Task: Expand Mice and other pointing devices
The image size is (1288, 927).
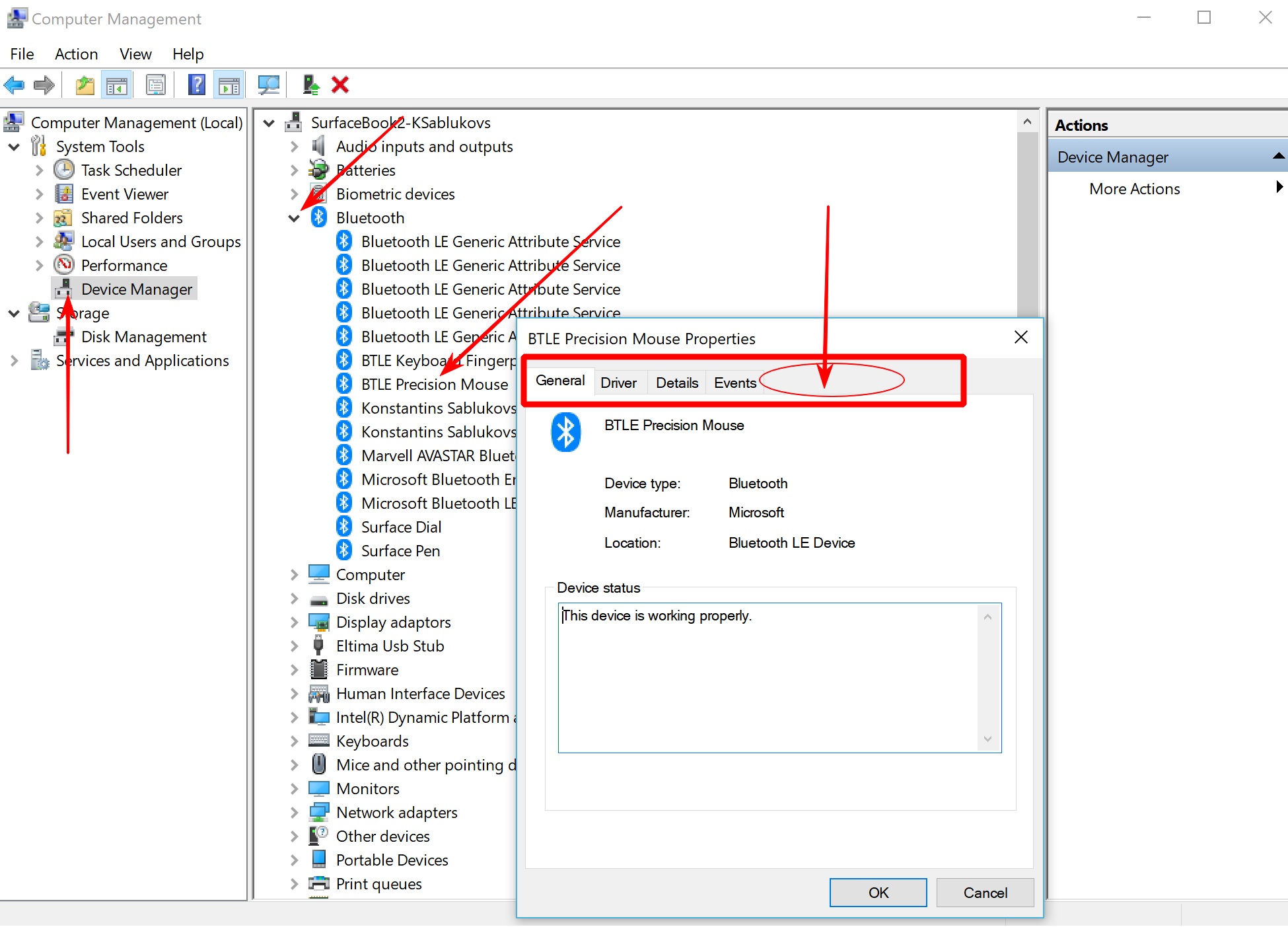Action: click(x=295, y=765)
